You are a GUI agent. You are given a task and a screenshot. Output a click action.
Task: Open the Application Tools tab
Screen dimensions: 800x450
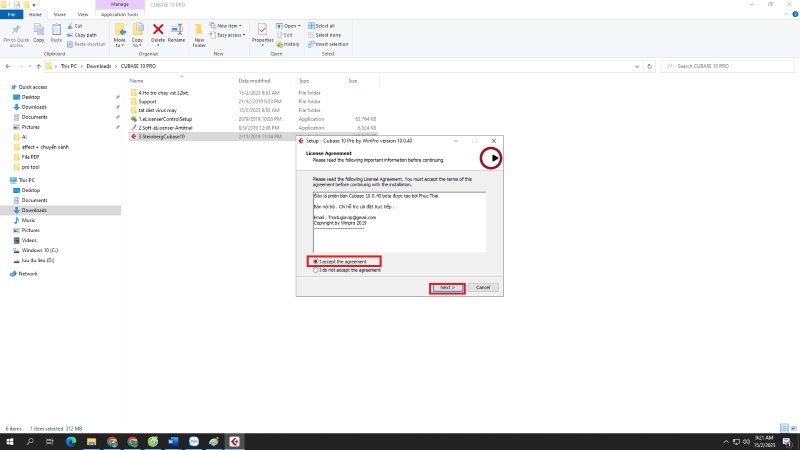tap(119, 14)
